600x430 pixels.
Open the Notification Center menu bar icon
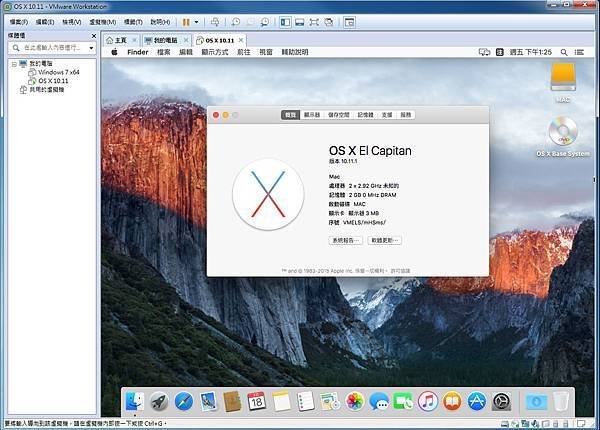tap(579, 52)
